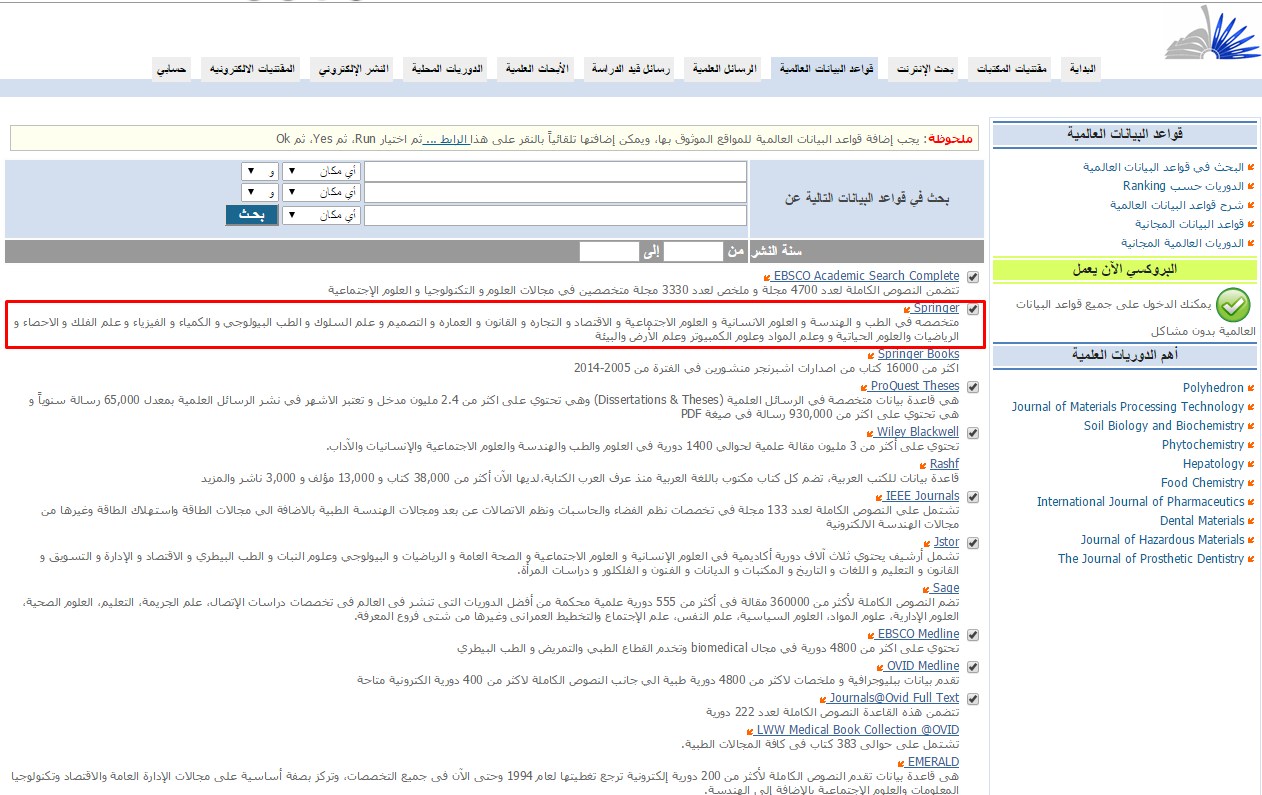Click the library logo image at top right

pyautogui.click(x=1213, y=30)
